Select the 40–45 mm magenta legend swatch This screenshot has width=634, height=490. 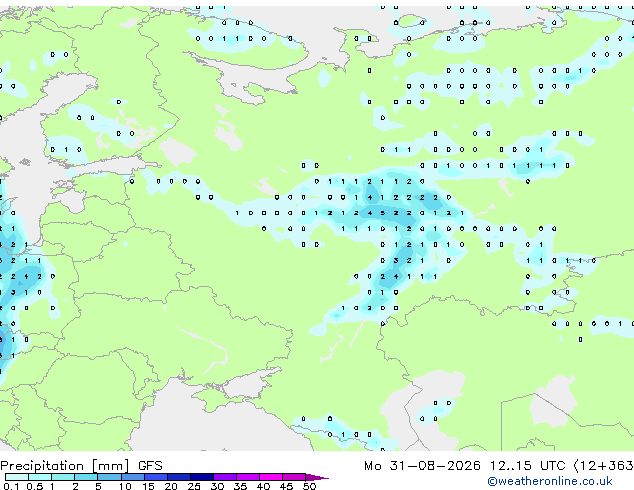coord(271,477)
